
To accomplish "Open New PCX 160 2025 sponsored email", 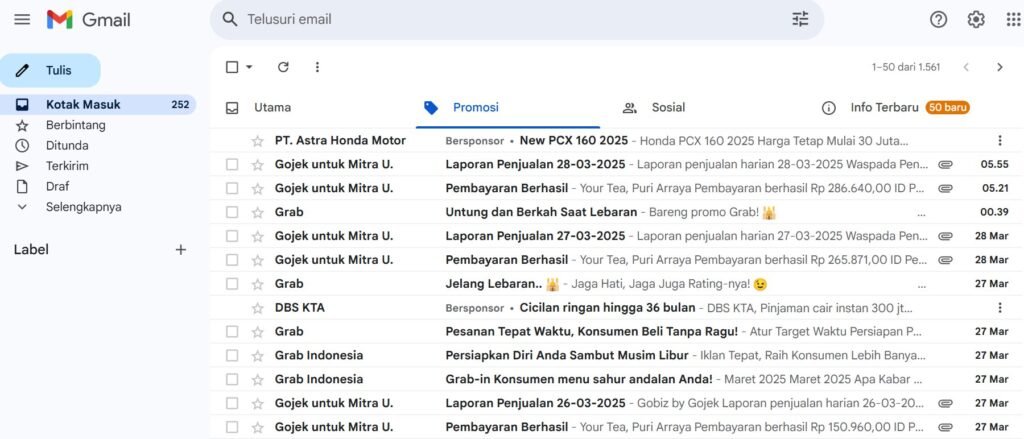I will pos(617,140).
